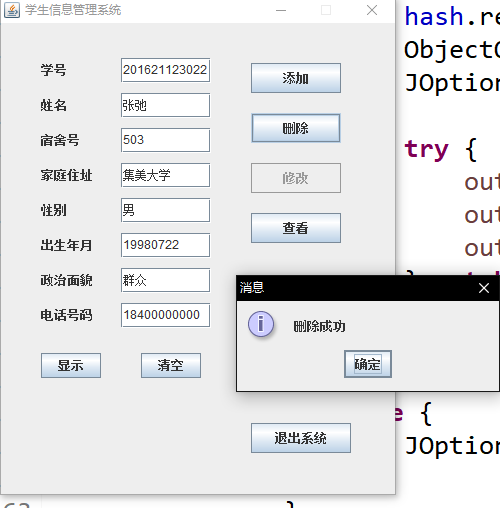
Task: Click the 政治面貌 label
Action: [x=66, y=280]
